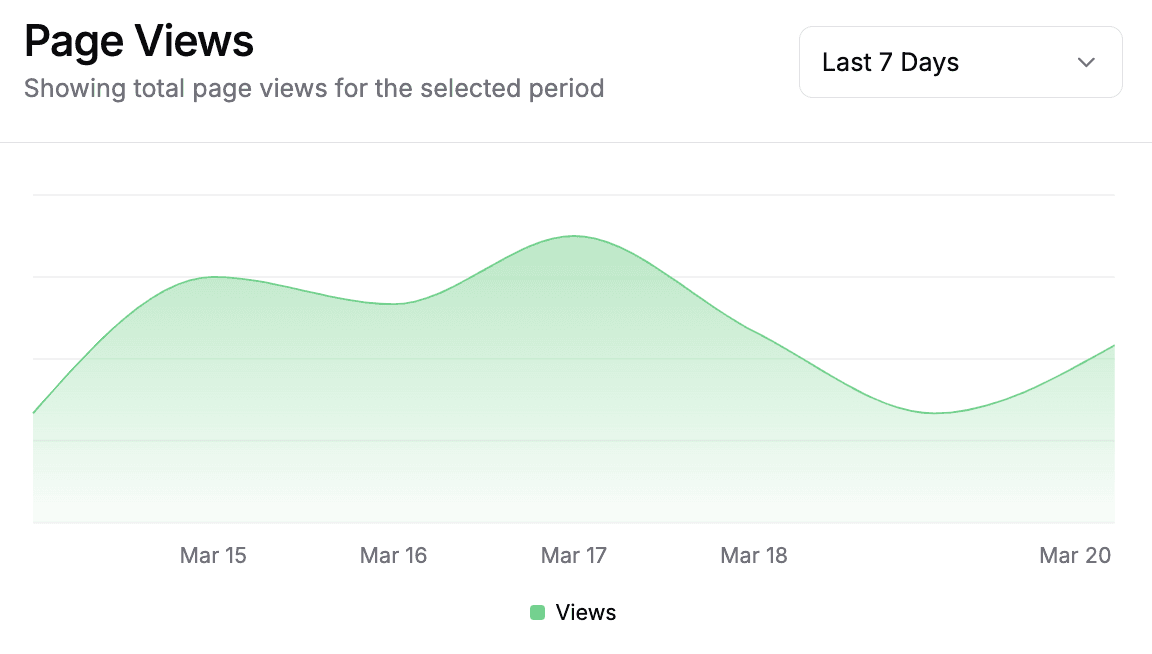This screenshot has height=654, width=1152.
Task: Click the chart line peak above Mar 17
Action: 574,236
